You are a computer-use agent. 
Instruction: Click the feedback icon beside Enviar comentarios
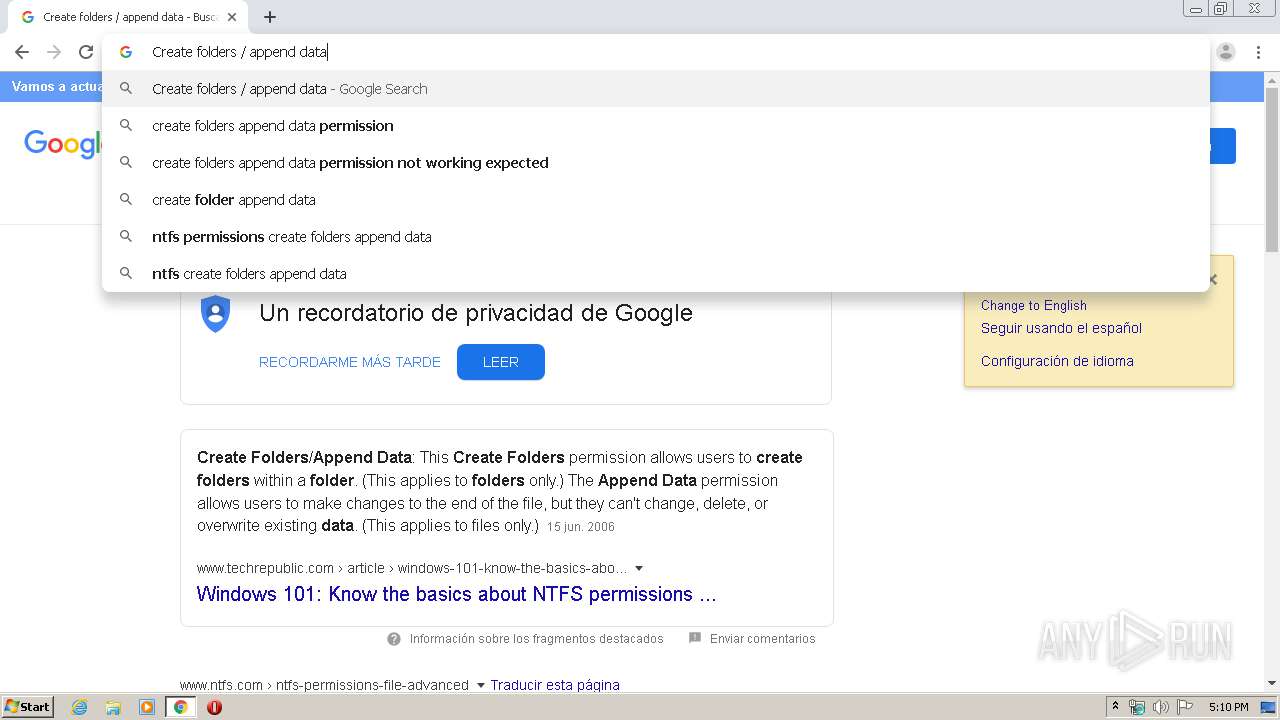coord(695,638)
